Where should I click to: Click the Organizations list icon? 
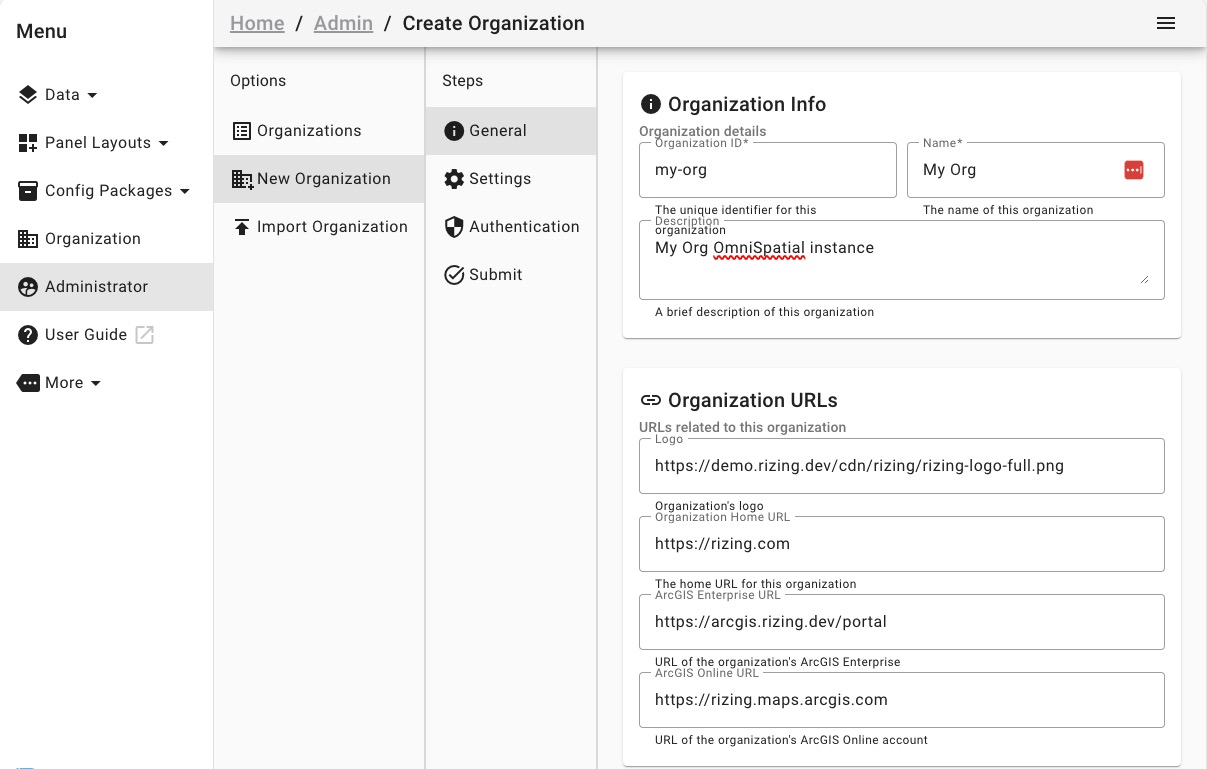[x=242, y=131]
